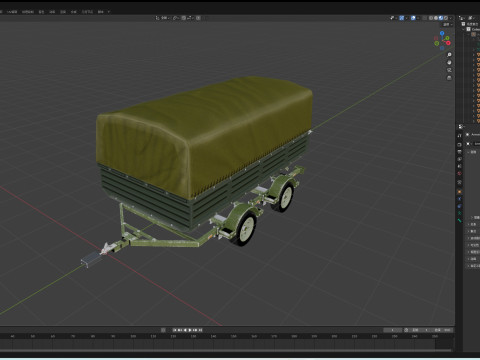Select solid viewport shading
This screenshot has height=360, width=480.
[x=436, y=18]
